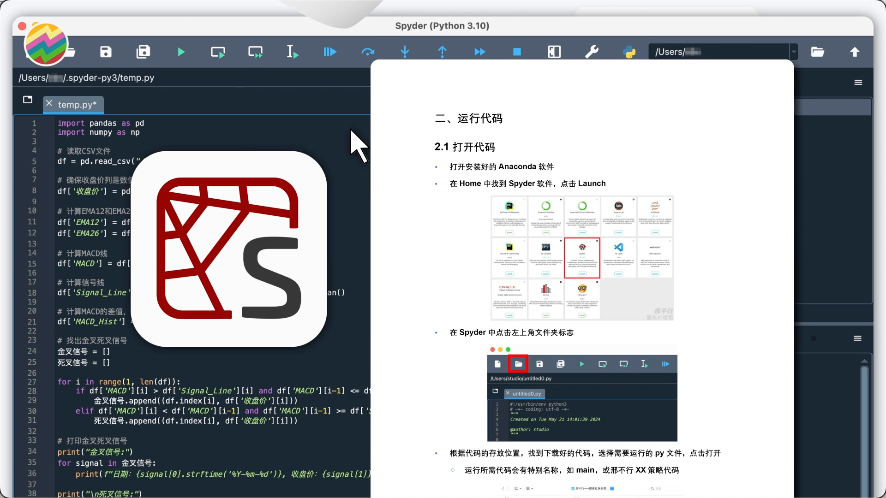Image resolution: width=886 pixels, height=498 pixels.
Task: Click the debugger Step over icon
Action: [x=367, y=51]
